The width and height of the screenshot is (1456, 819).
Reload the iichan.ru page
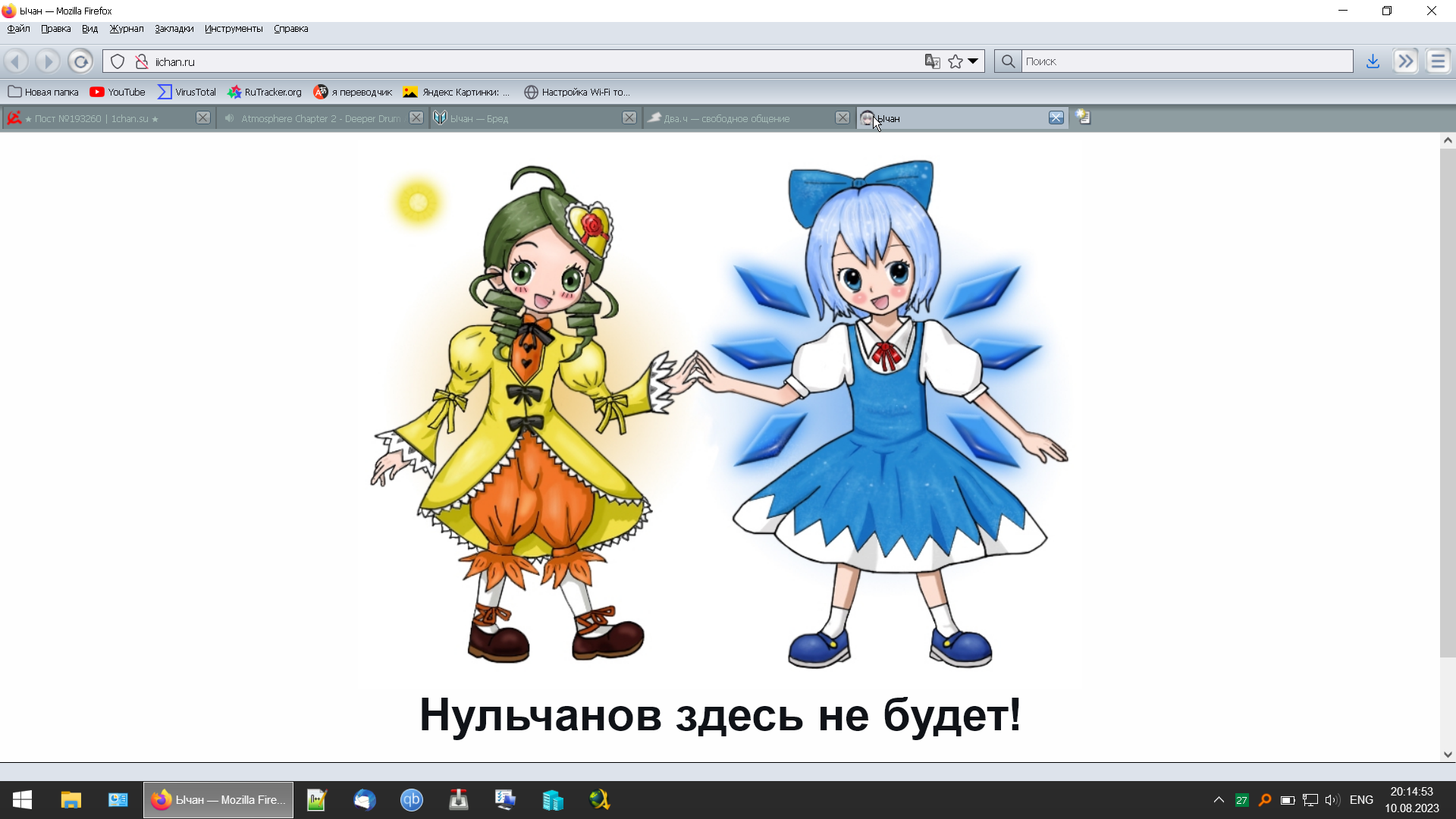(x=80, y=61)
